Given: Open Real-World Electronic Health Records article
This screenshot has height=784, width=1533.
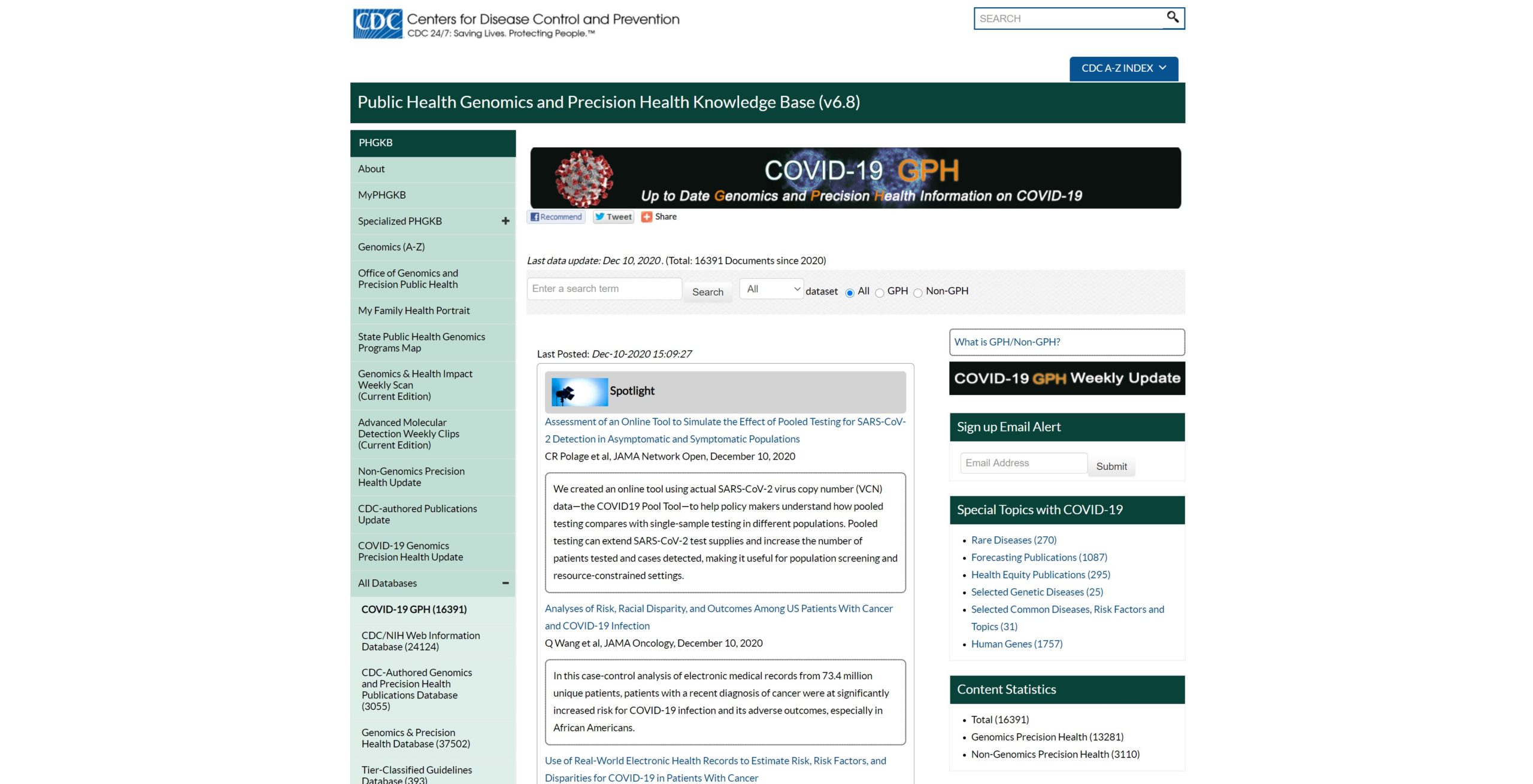Looking at the screenshot, I should tap(715, 769).
